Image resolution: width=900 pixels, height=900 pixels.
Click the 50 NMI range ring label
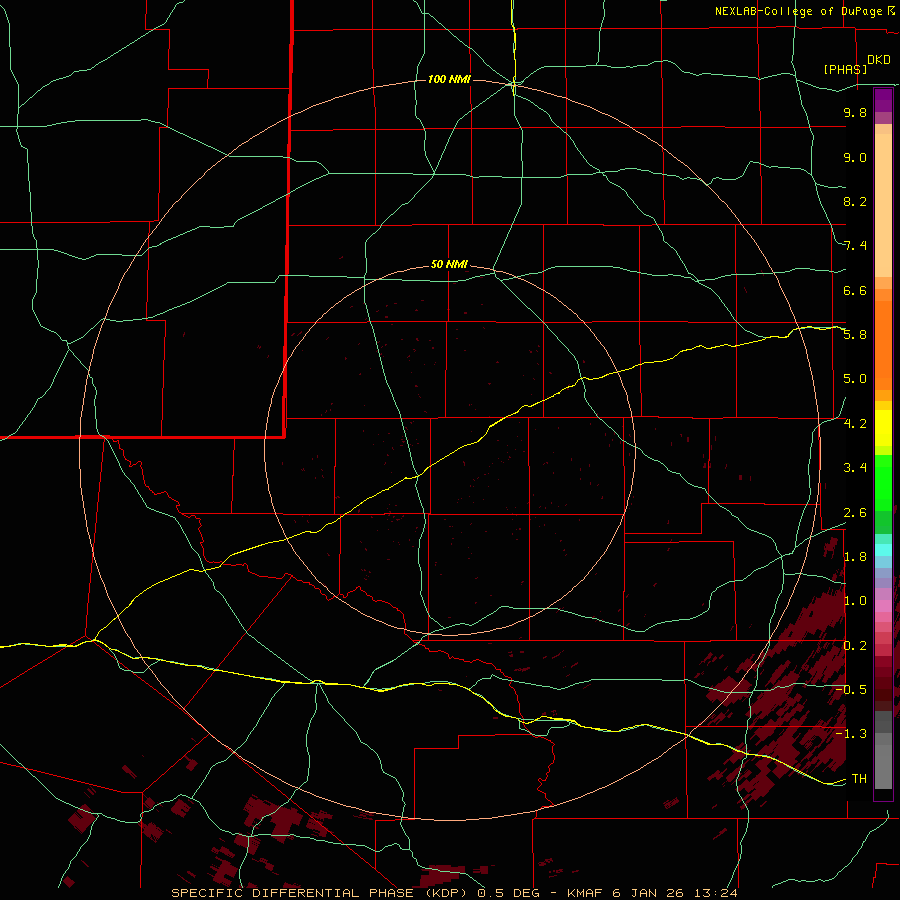point(449,264)
